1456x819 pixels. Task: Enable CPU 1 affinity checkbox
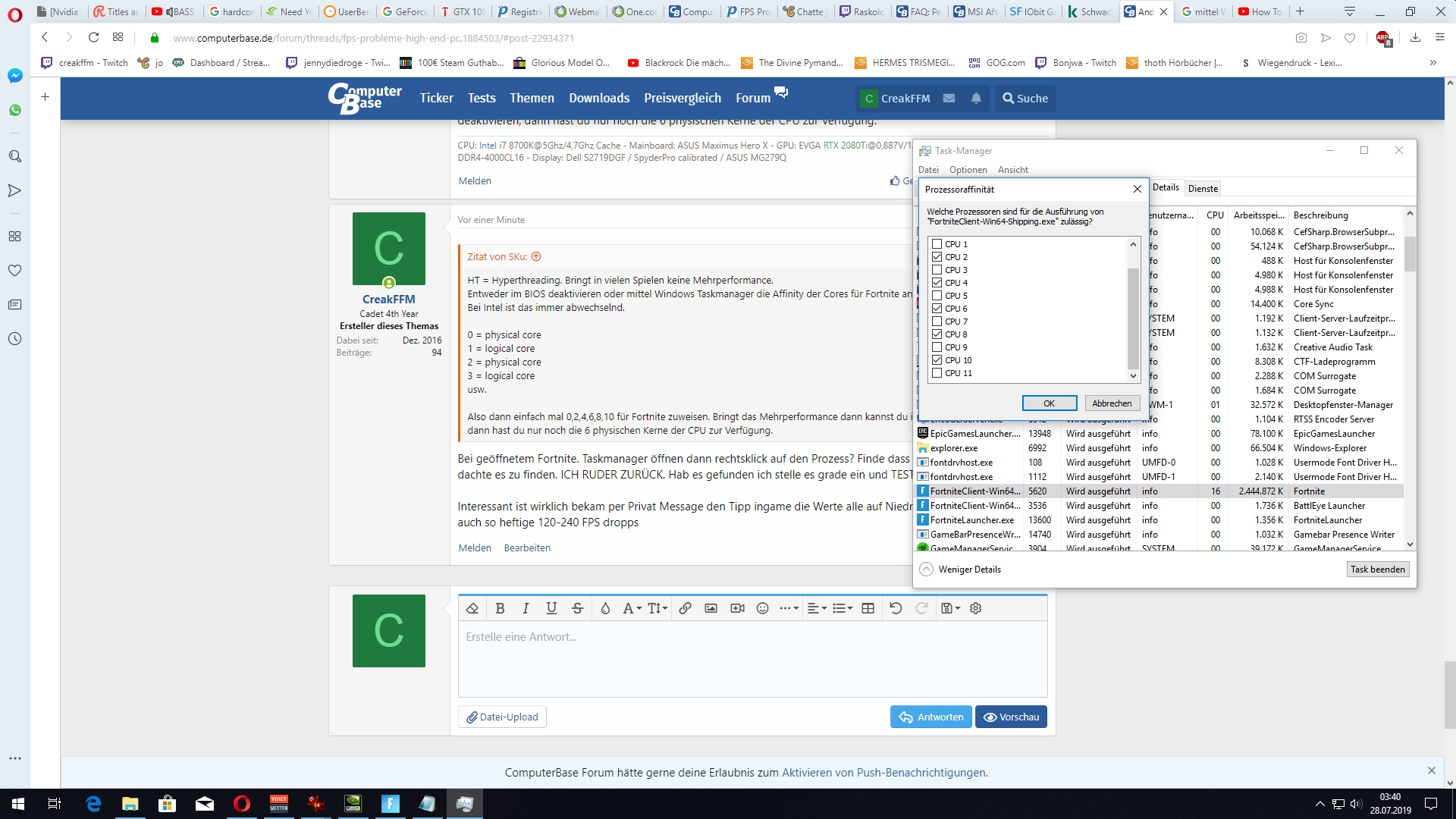click(x=937, y=244)
